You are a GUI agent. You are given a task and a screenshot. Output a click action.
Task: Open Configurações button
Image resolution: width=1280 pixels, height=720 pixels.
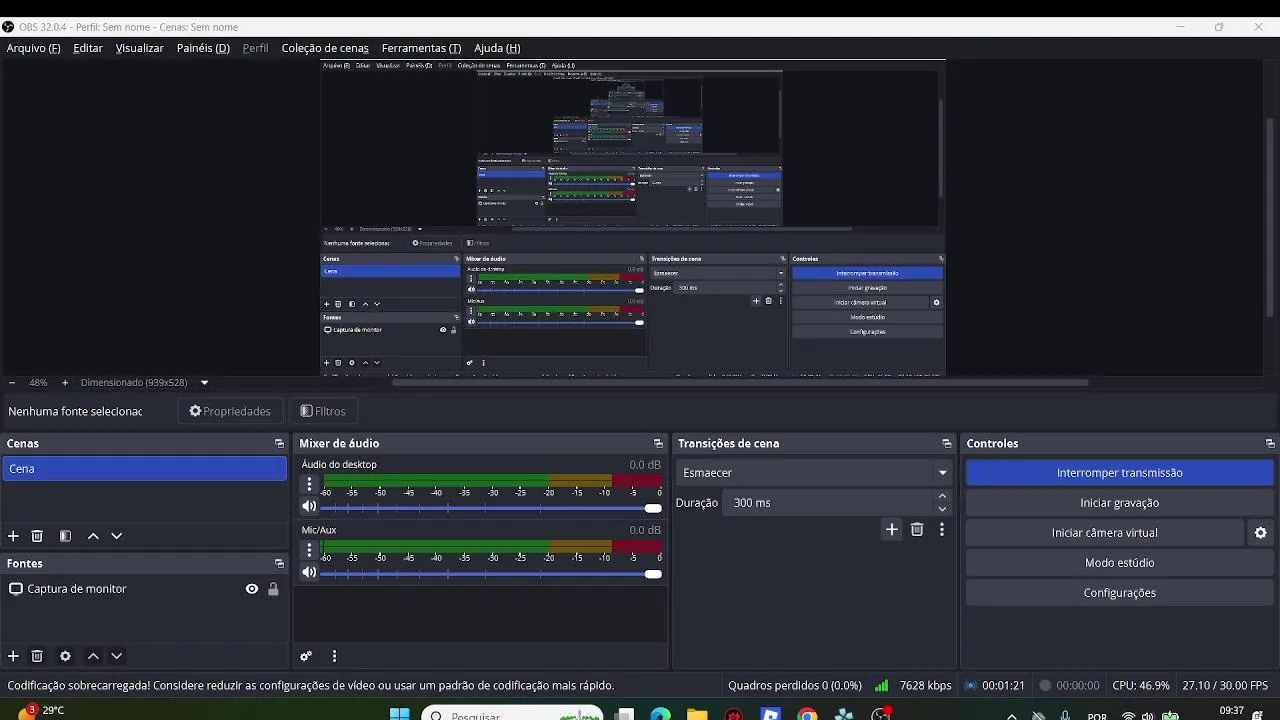pyautogui.click(x=1119, y=593)
